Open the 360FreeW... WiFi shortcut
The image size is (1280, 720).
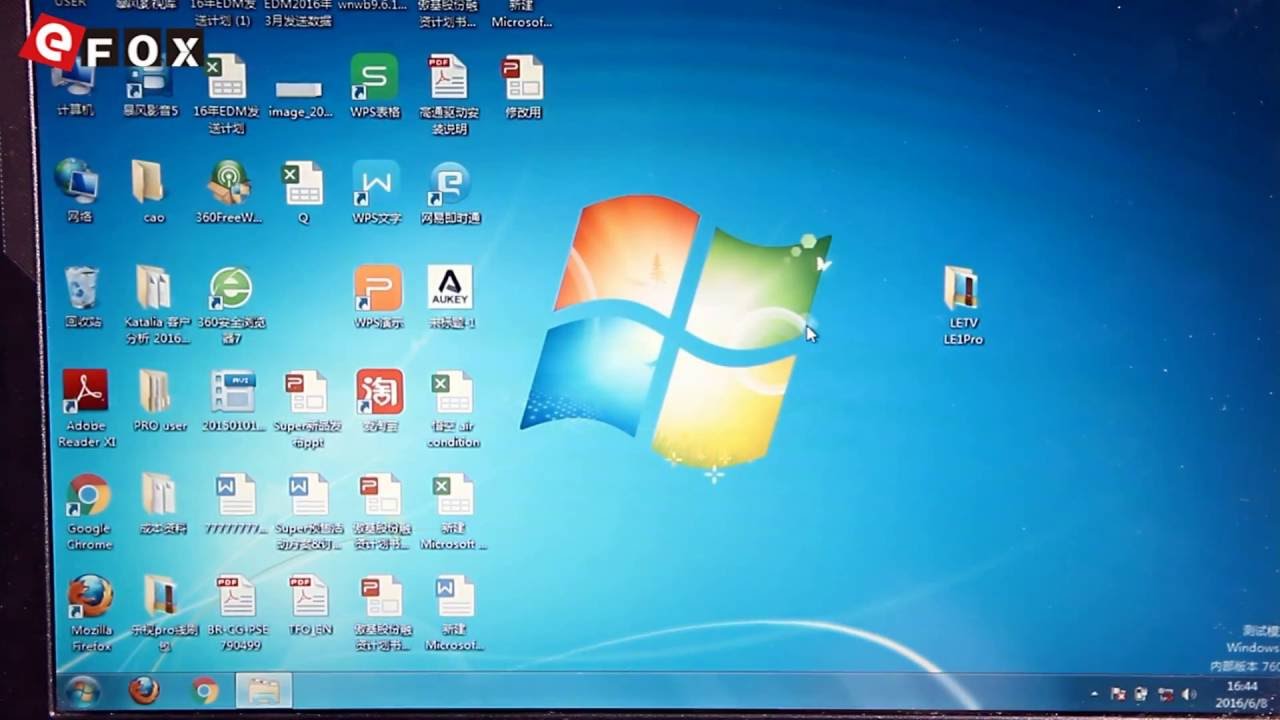pos(228,193)
